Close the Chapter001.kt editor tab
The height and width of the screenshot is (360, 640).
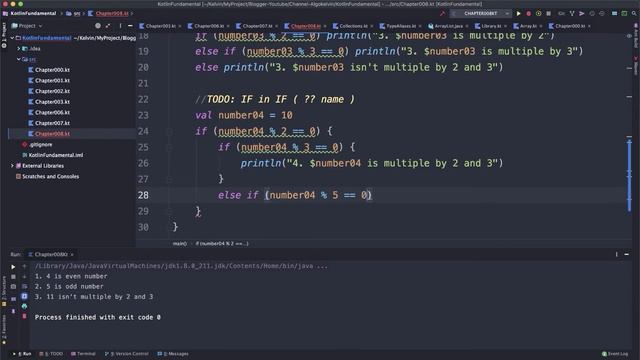click(x=180, y=26)
